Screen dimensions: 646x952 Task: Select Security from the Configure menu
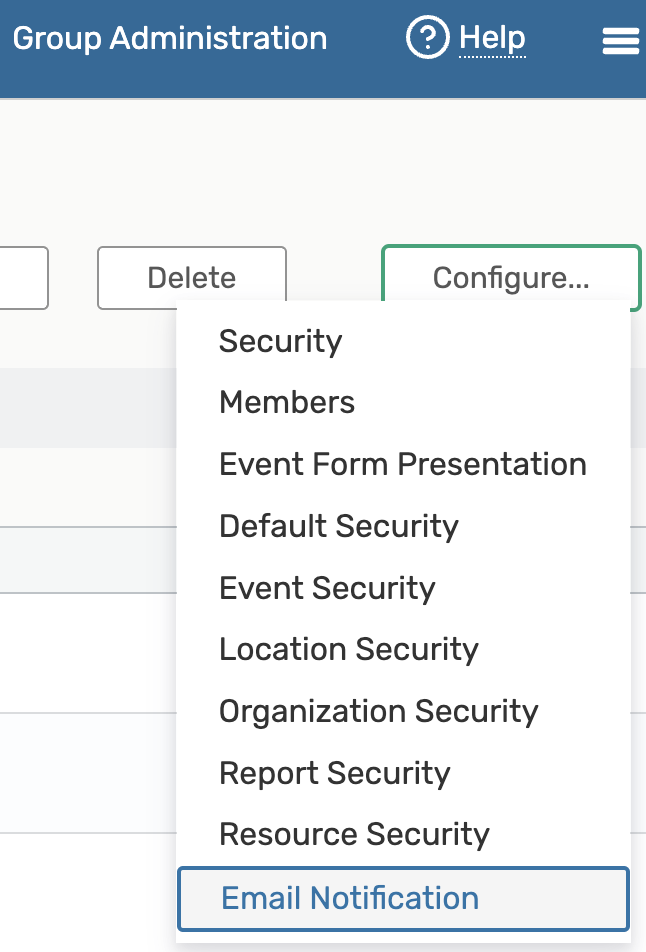point(280,341)
